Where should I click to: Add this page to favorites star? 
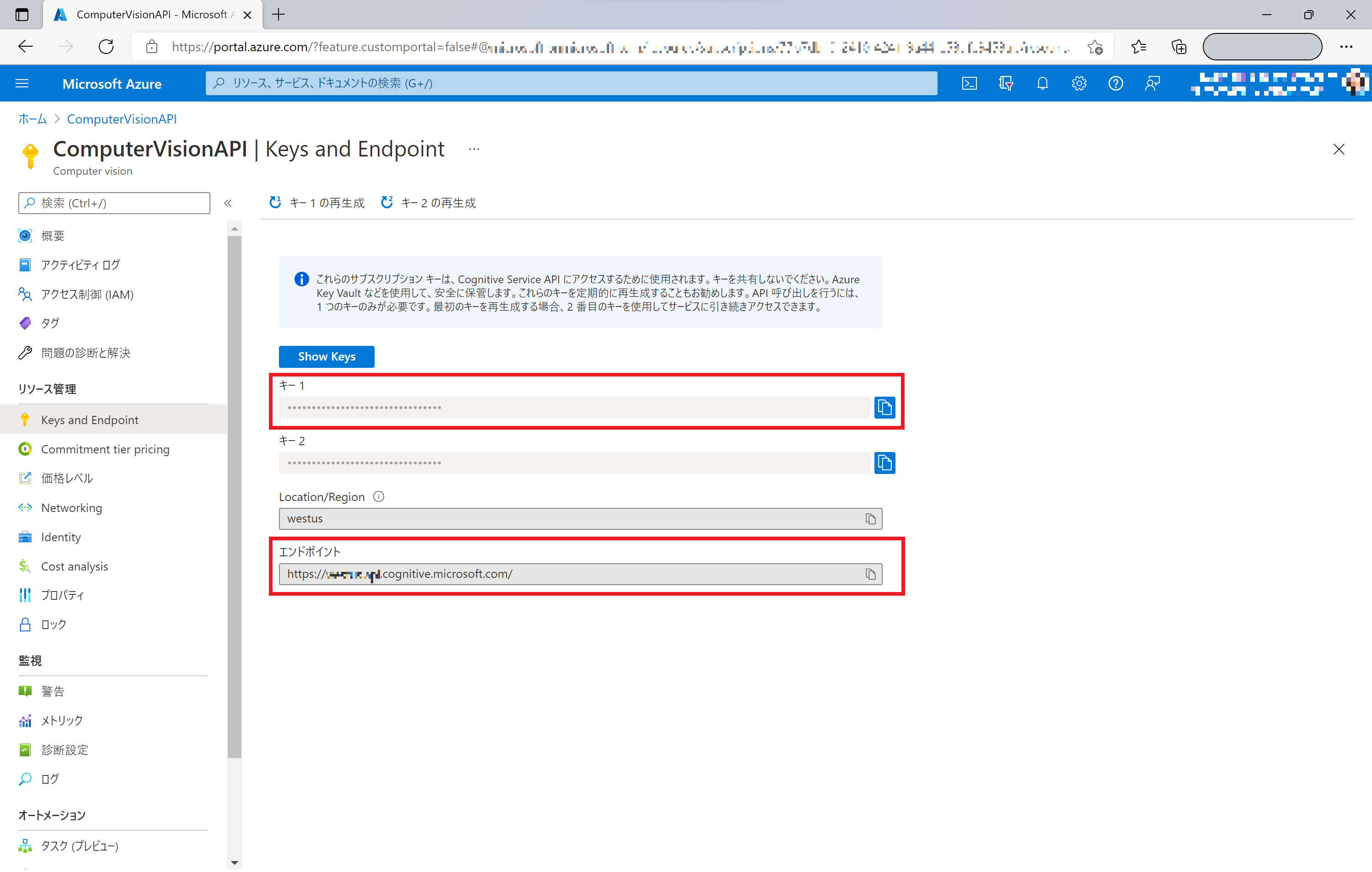(1094, 47)
